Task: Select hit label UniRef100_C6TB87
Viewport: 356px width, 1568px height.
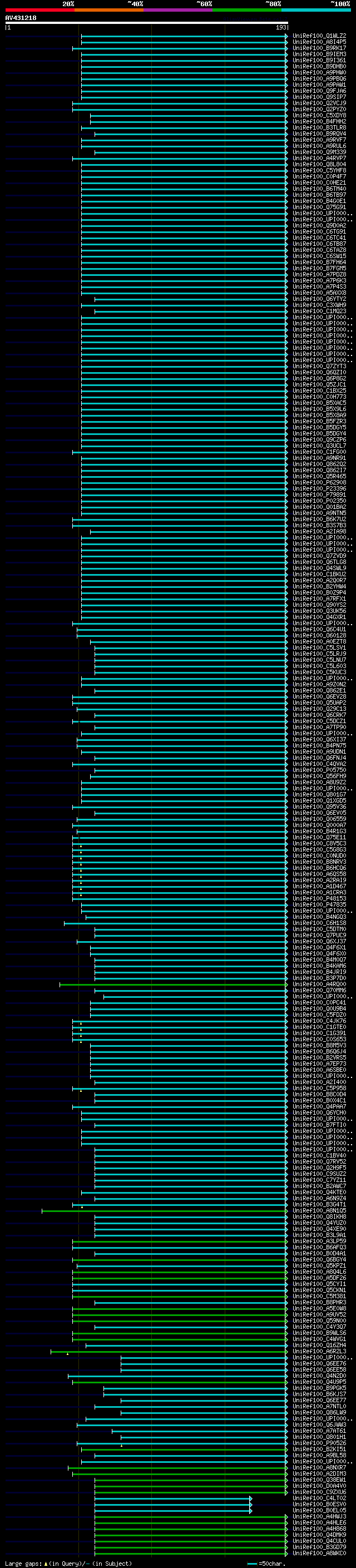Action: (319, 244)
